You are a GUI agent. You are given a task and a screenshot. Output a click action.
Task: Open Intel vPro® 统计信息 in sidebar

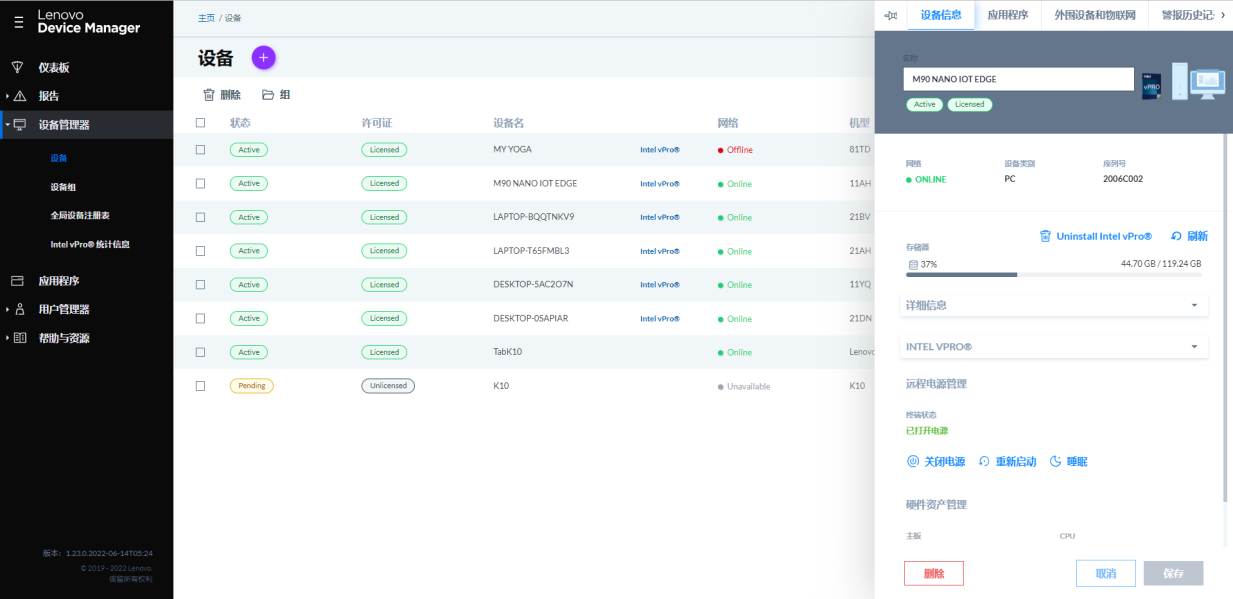(x=90, y=244)
